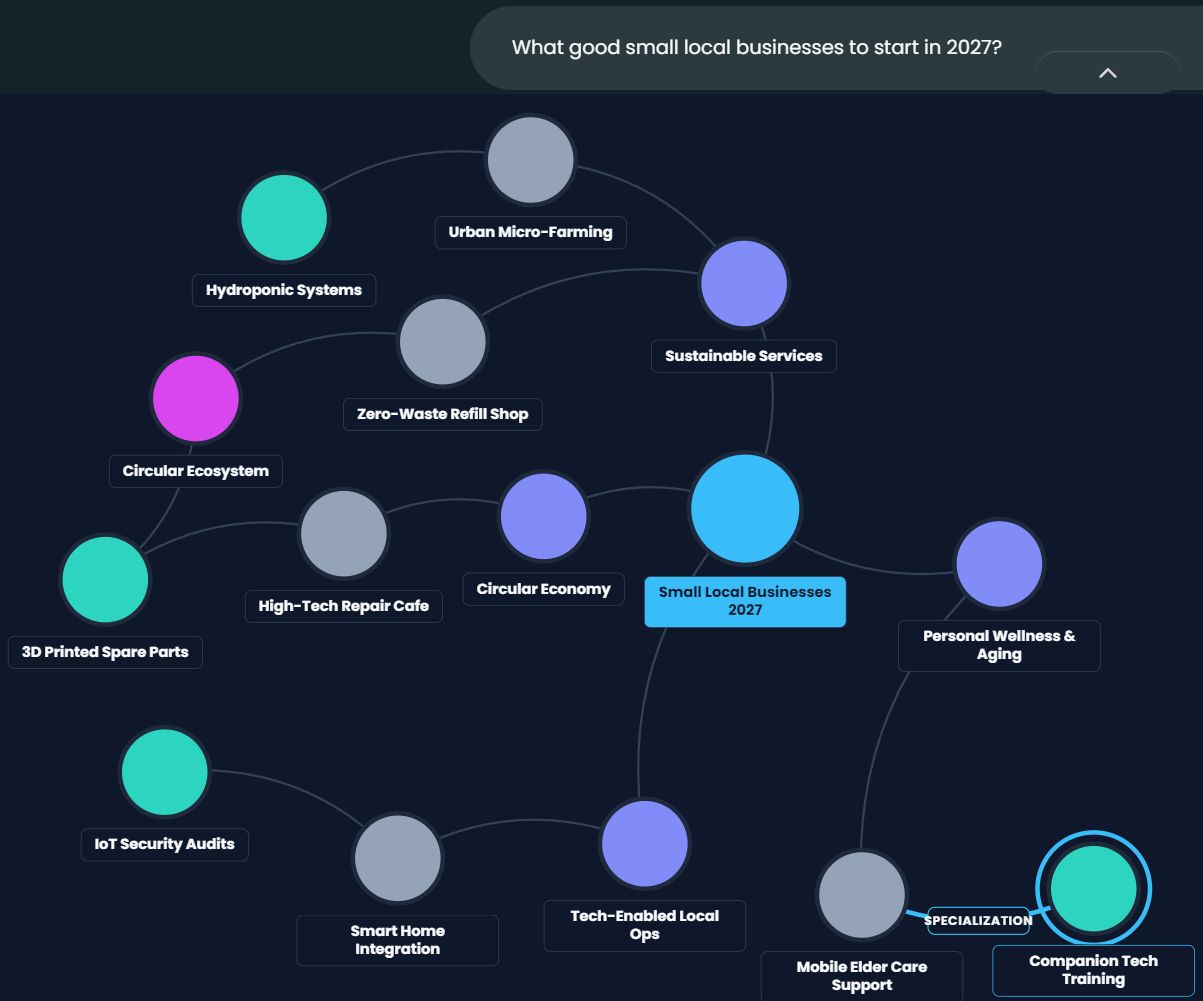Click the Mobile Elder Care Support node

861,895
